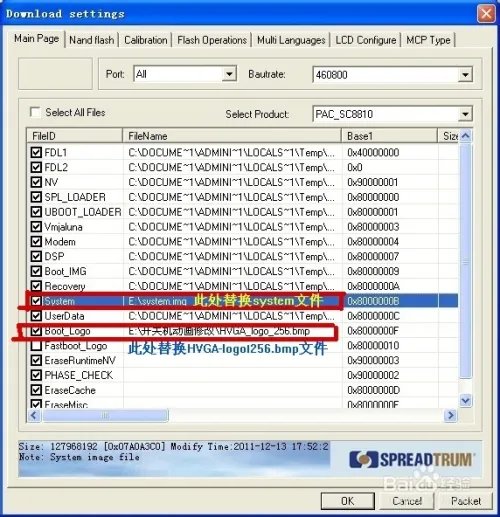Select the E:\system.img file path cell
The width and height of the screenshot is (500, 517).
[232, 301]
